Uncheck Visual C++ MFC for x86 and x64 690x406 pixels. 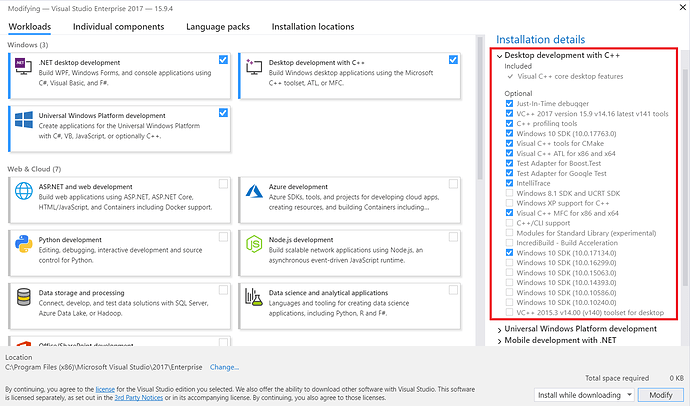509,213
